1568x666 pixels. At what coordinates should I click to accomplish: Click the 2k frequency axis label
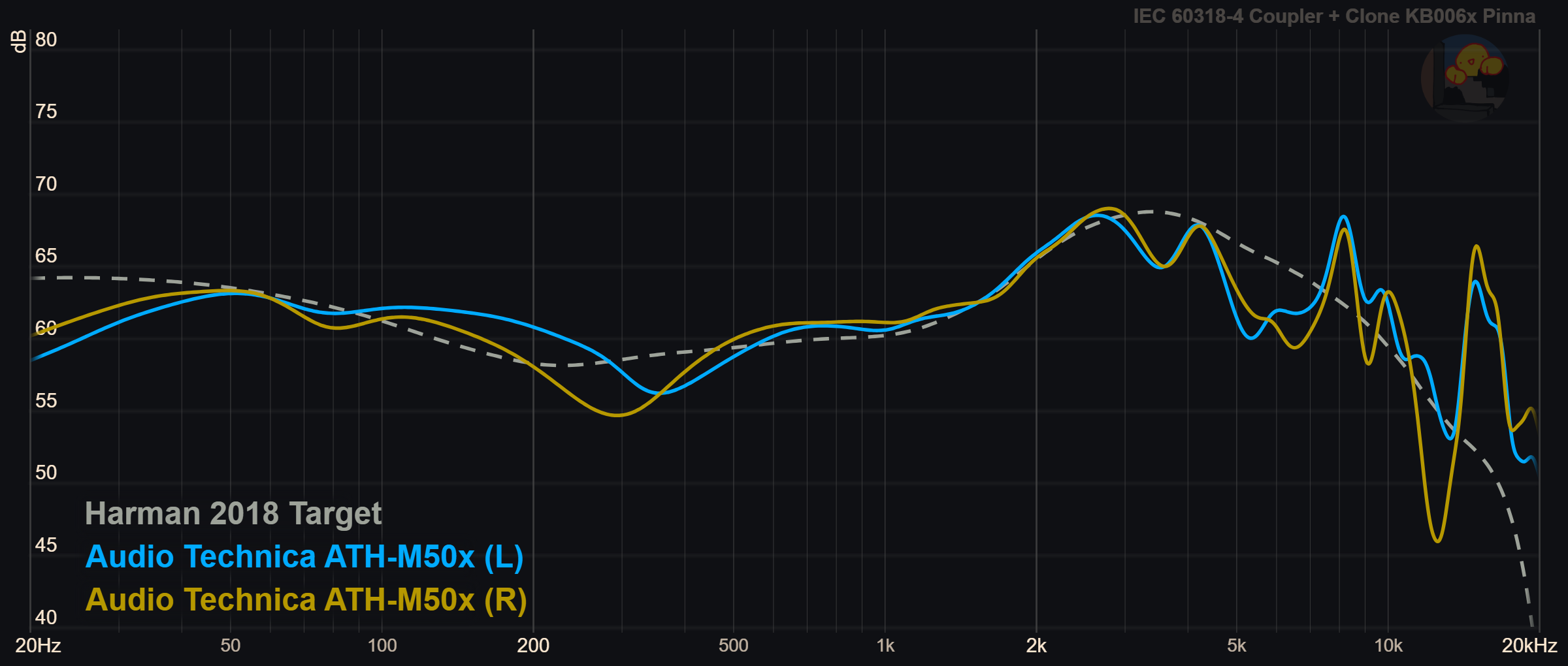tap(1036, 646)
